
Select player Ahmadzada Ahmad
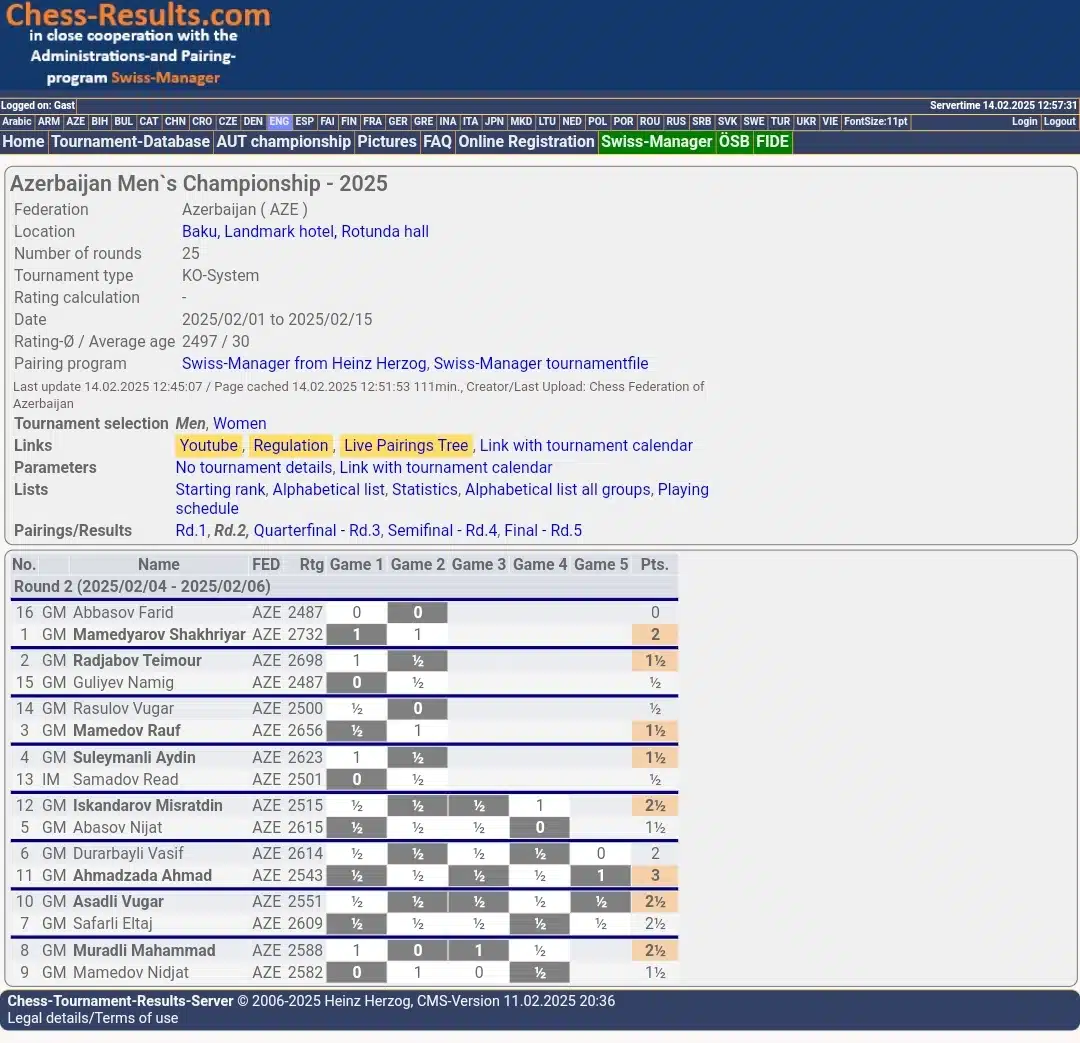click(142, 876)
